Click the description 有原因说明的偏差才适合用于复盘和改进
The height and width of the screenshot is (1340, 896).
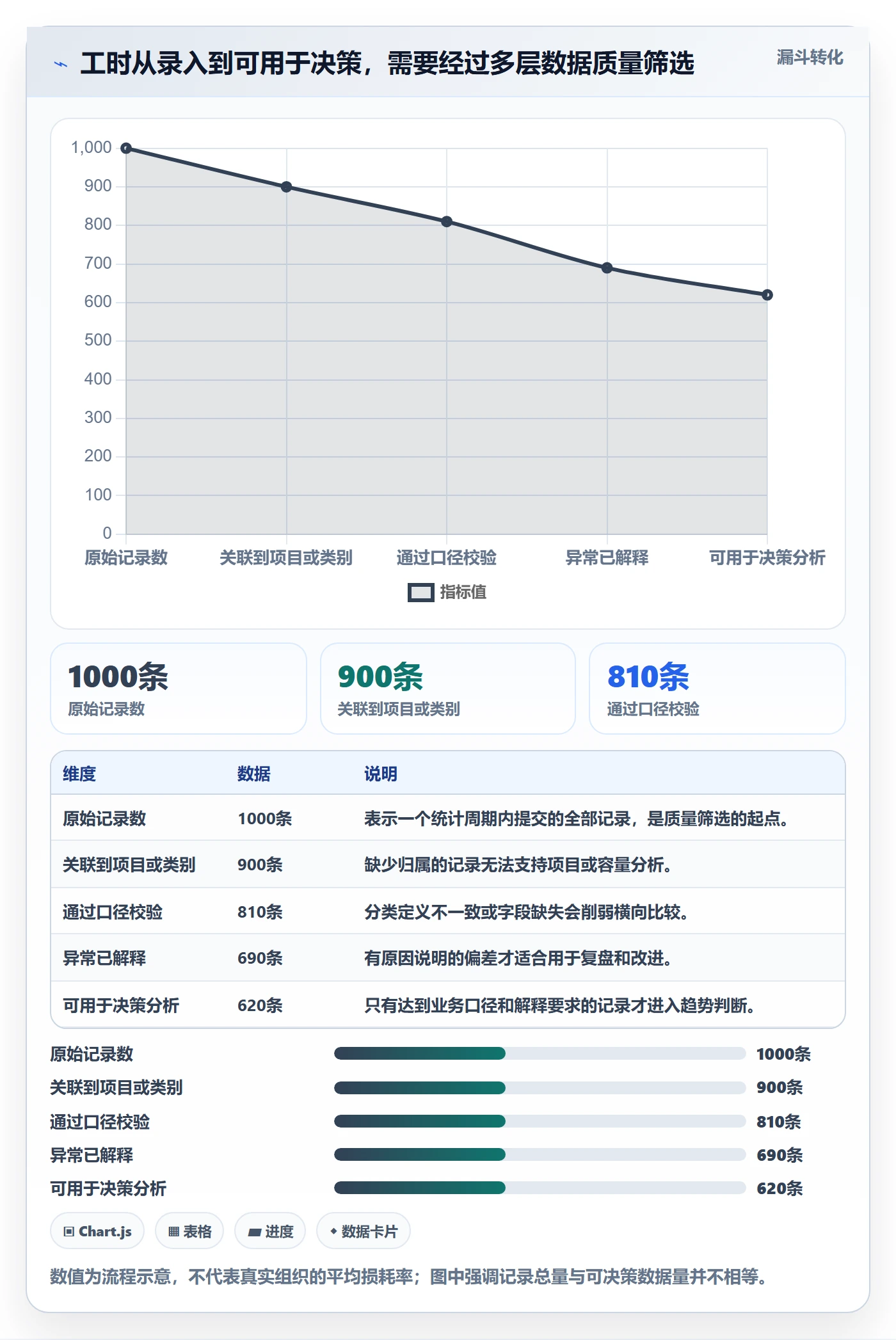point(518,958)
